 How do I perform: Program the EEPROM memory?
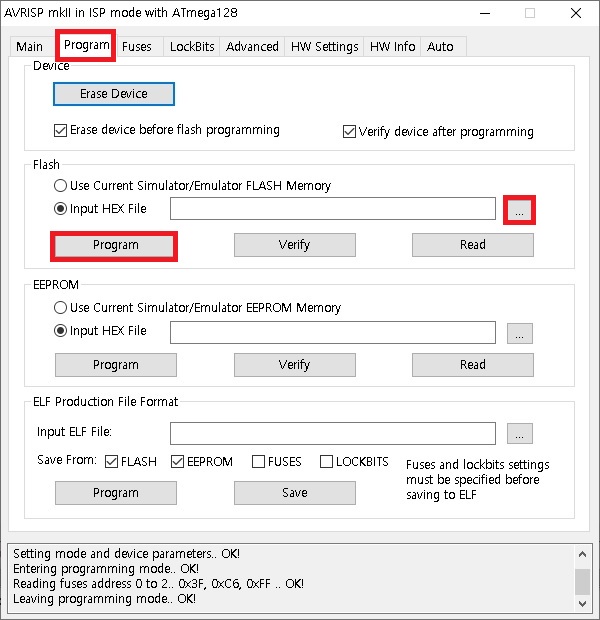116,365
